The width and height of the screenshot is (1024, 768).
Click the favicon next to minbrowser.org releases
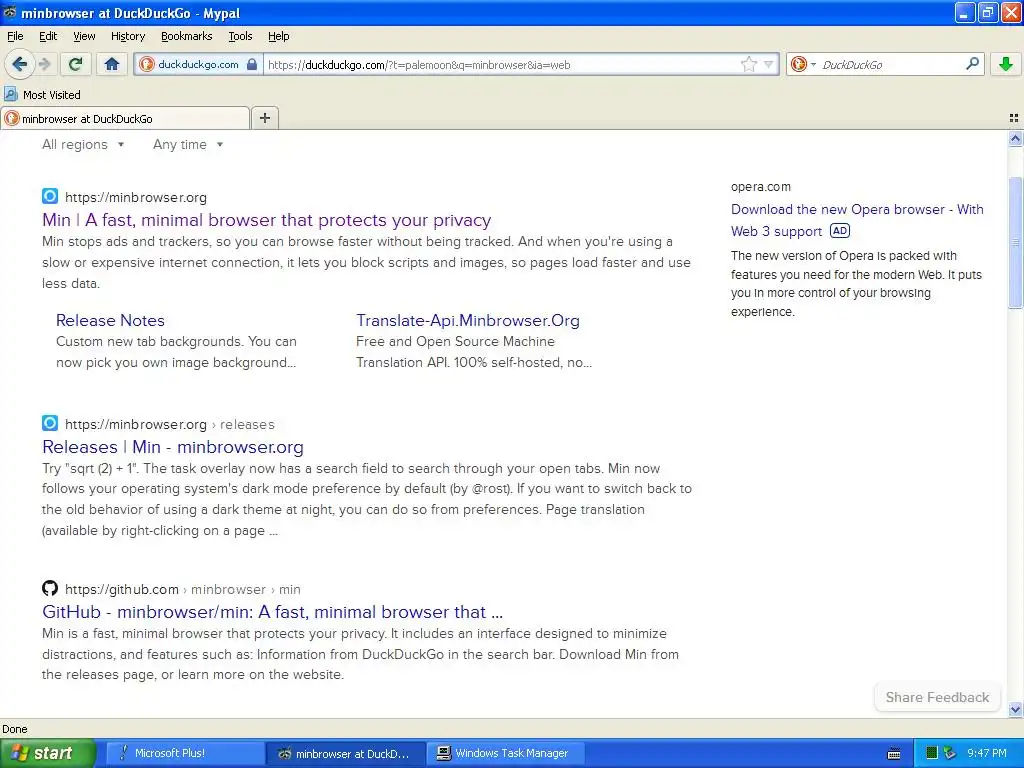(50, 423)
